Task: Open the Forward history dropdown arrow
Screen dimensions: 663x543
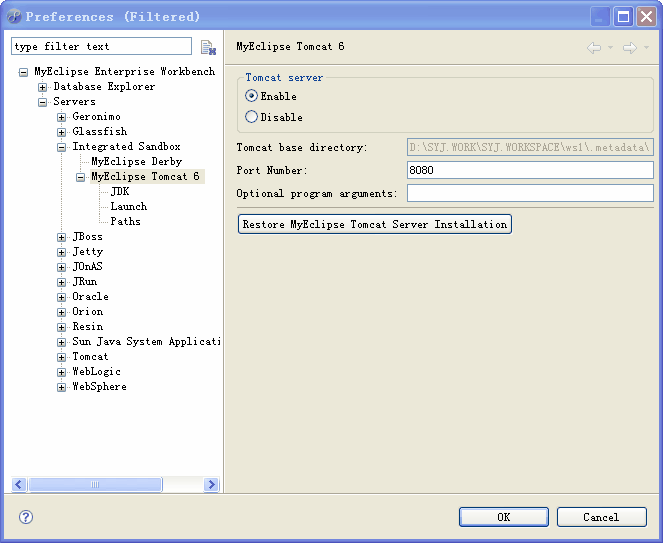Action: [x=646, y=47]
